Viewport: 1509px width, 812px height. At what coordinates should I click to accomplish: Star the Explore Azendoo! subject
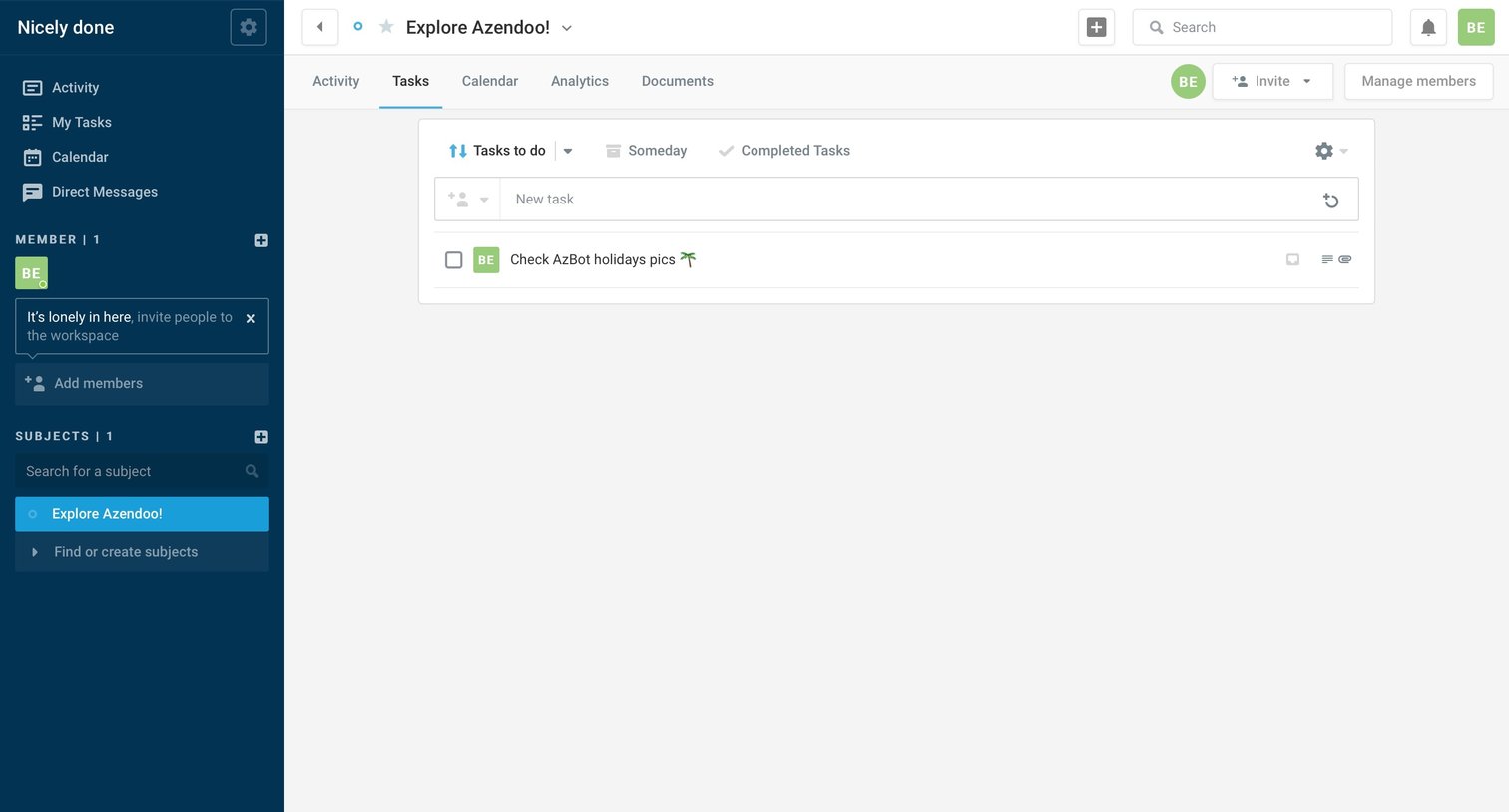(x=386, y=27)
